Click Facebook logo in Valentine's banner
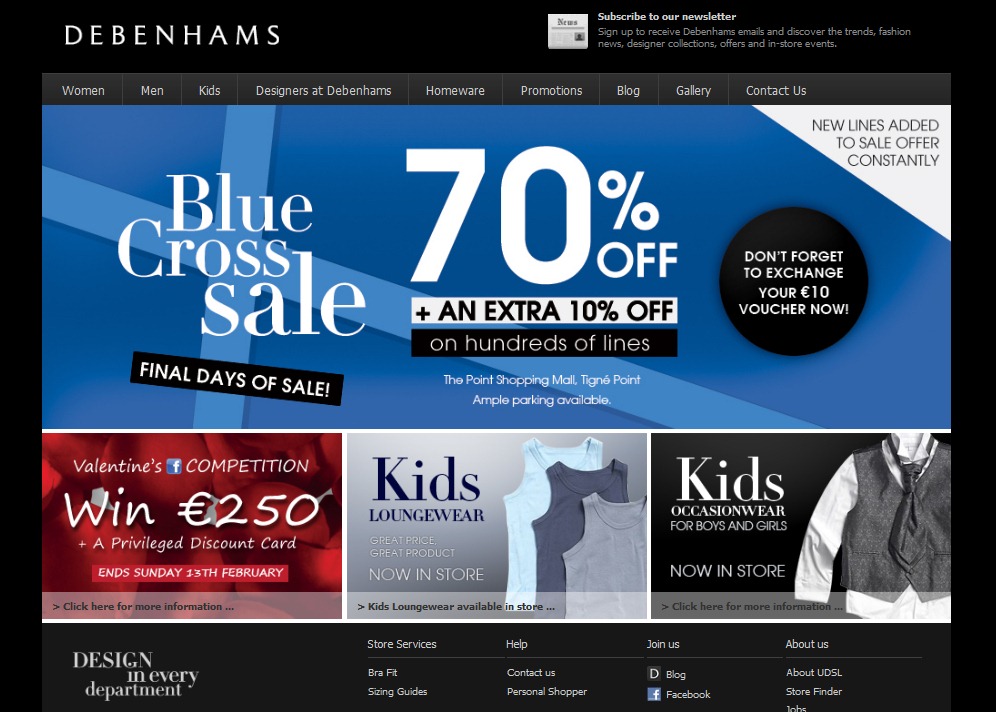The width and height of the screenshot is (996, 712). point(174,466)
